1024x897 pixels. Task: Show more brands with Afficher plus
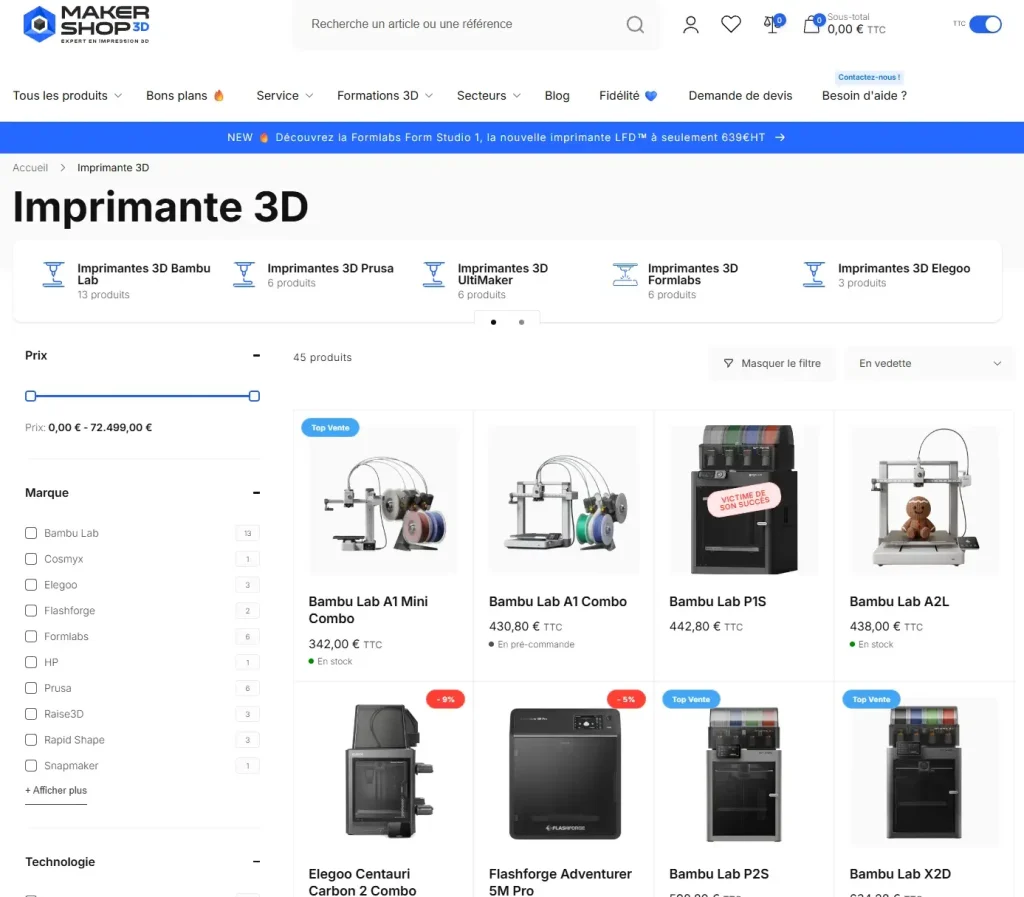(x=56, y=790)
